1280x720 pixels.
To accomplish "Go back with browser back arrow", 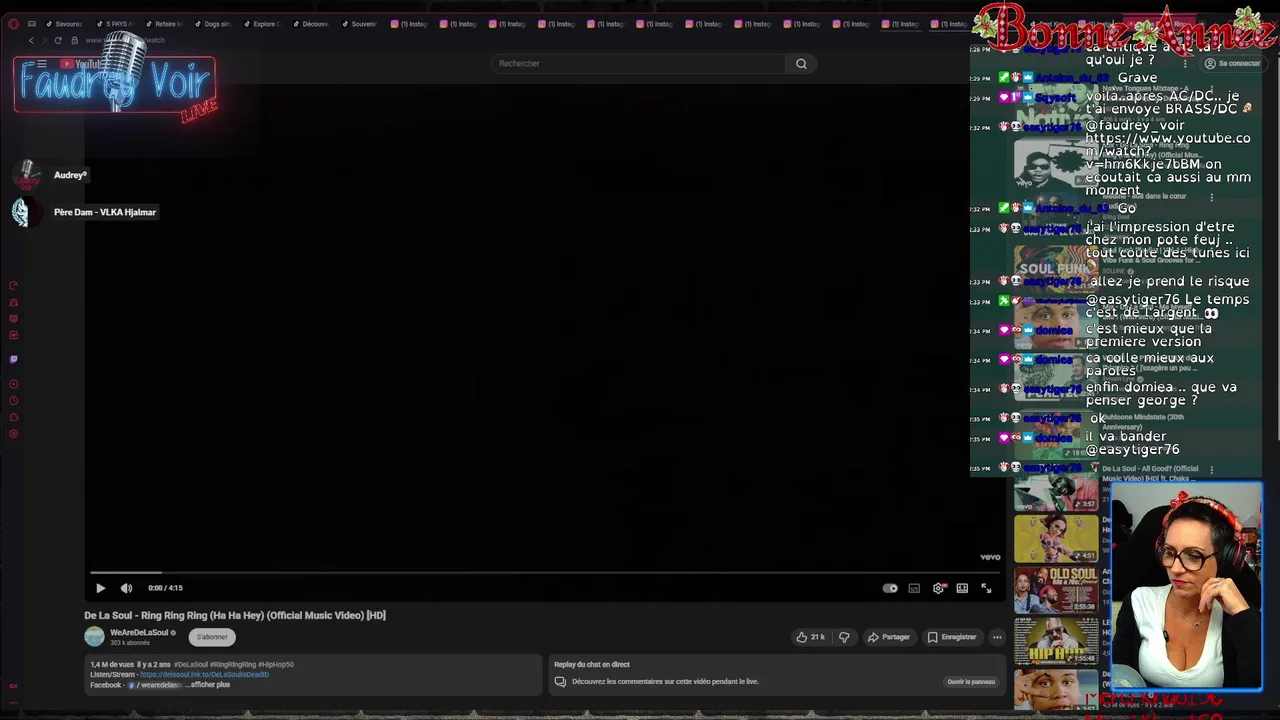I will (x=31, y=40).
